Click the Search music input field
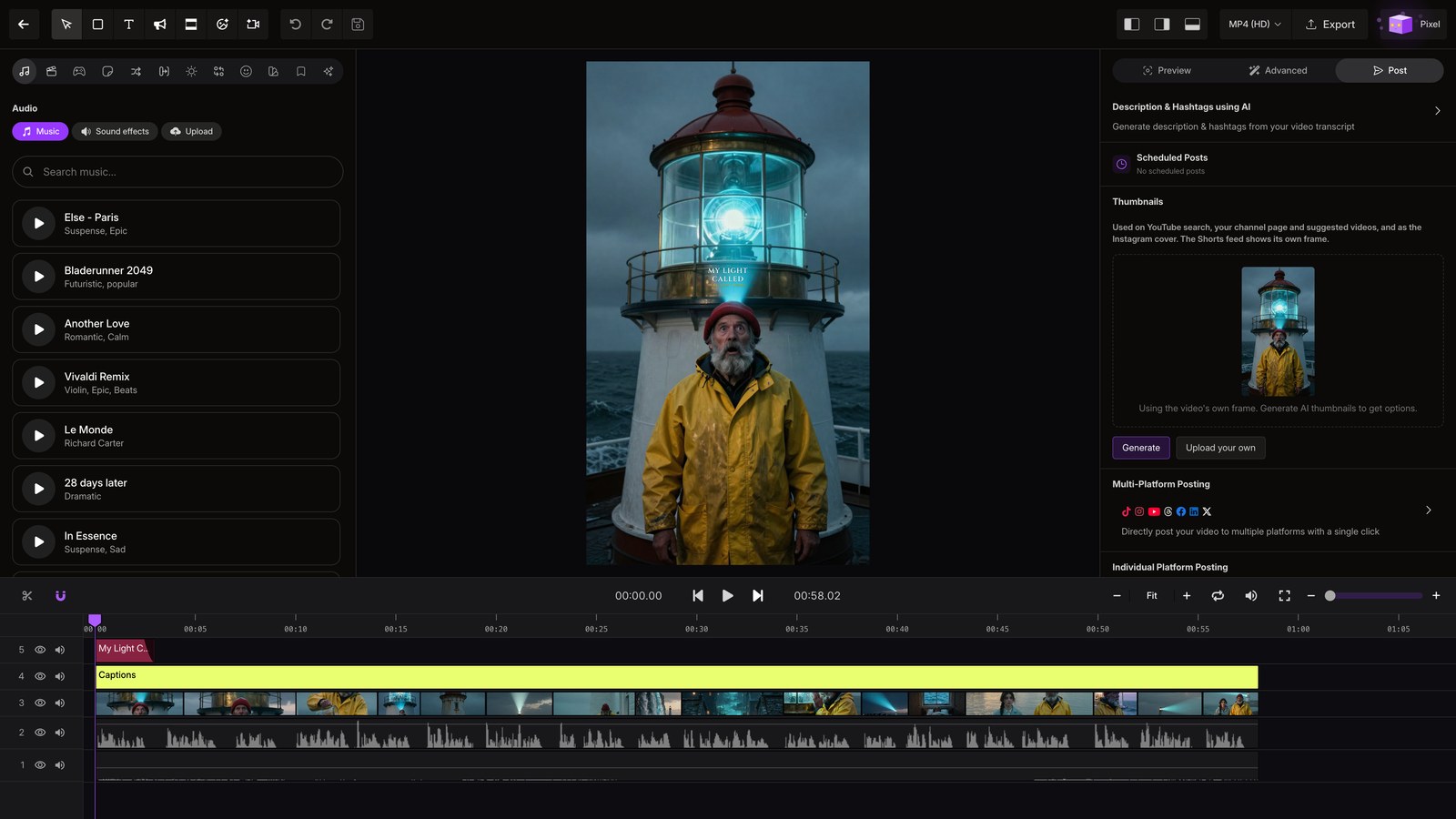Screen dimensions: 1456x819 [x=177, y=172]
